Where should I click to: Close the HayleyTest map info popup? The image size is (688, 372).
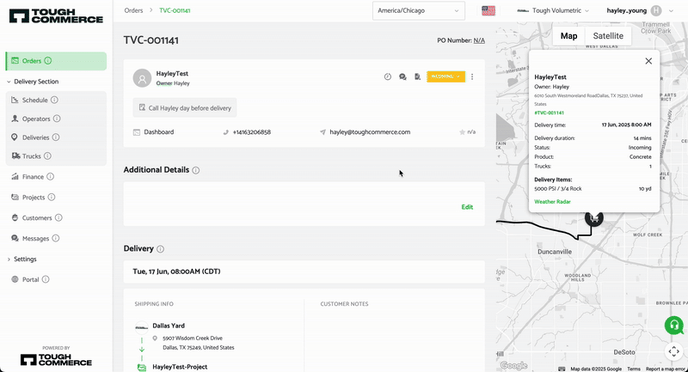tap(649, 61)
